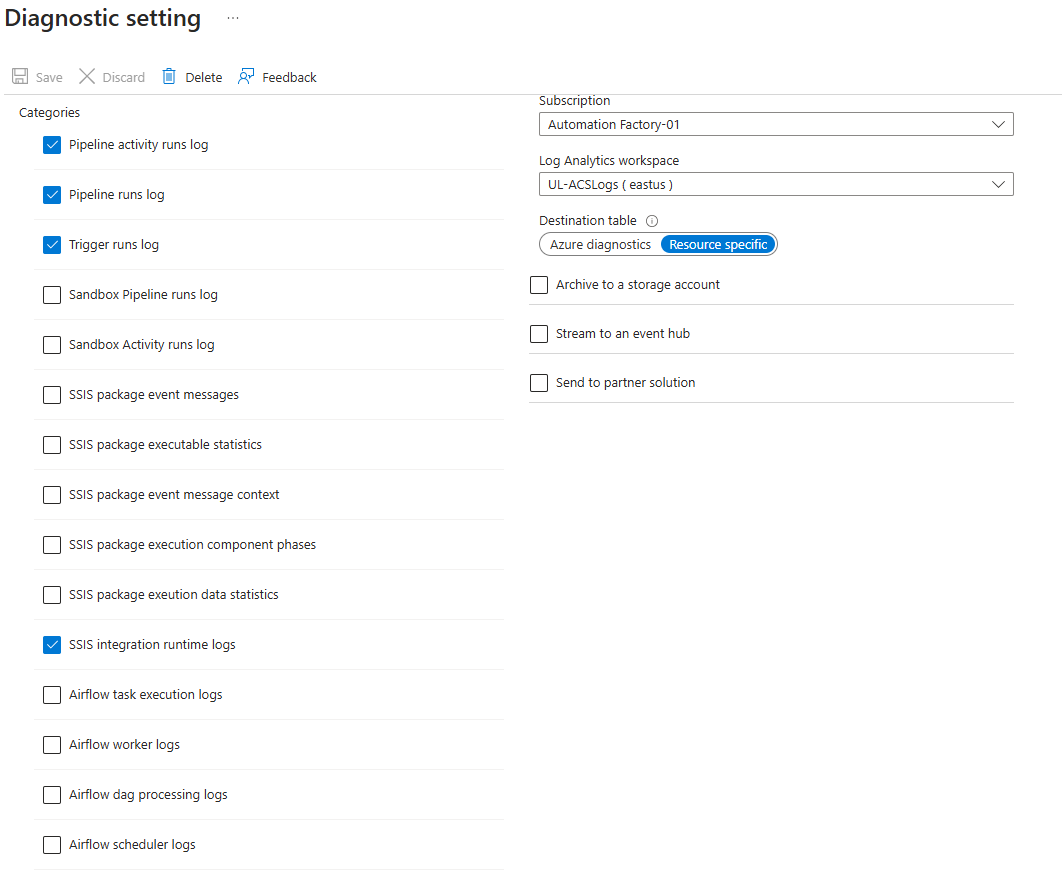This screenshot has width=1062, height=874.
Task: Enable Airflow task execution logs
Action: pyautogui.click(x=52, y=695)
